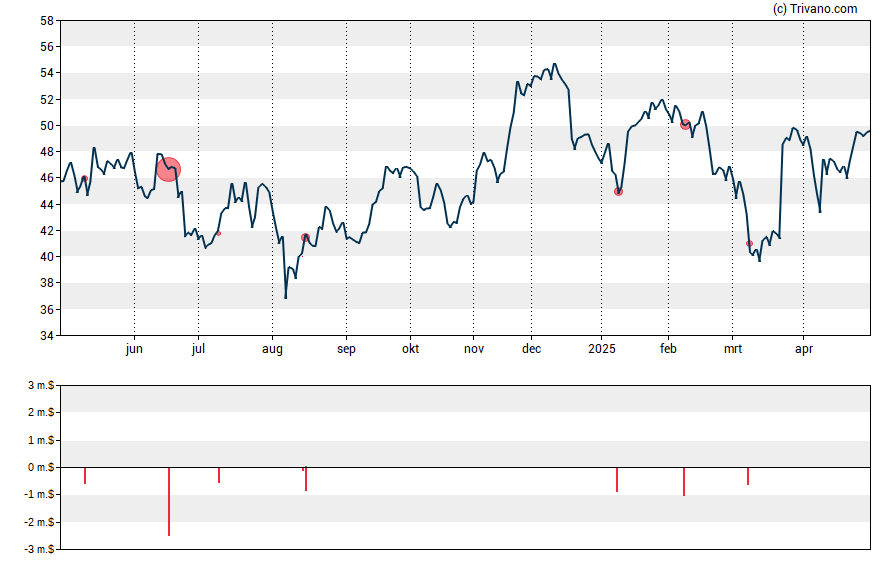The image size is (888, 565).
Task: Click the 50 price axis label
Action: tap(47, 126)
